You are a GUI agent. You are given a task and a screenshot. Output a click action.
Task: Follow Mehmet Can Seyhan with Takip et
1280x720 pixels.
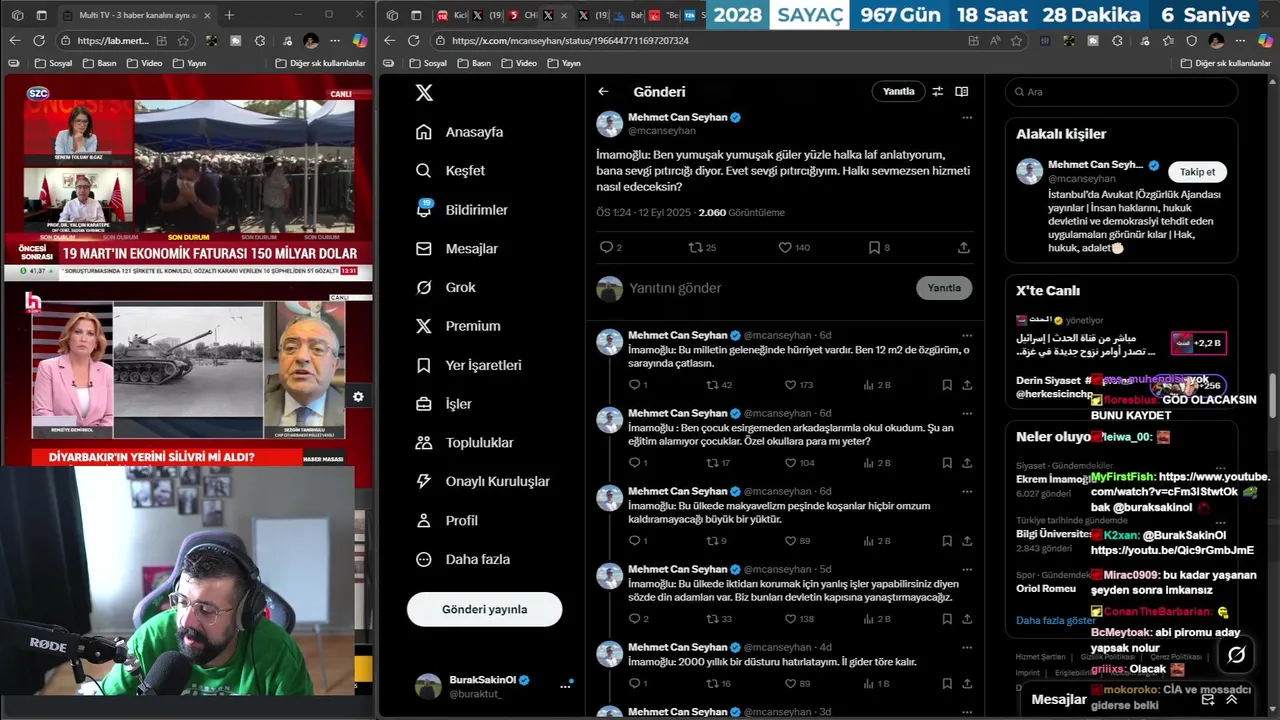click(1197, 172)
